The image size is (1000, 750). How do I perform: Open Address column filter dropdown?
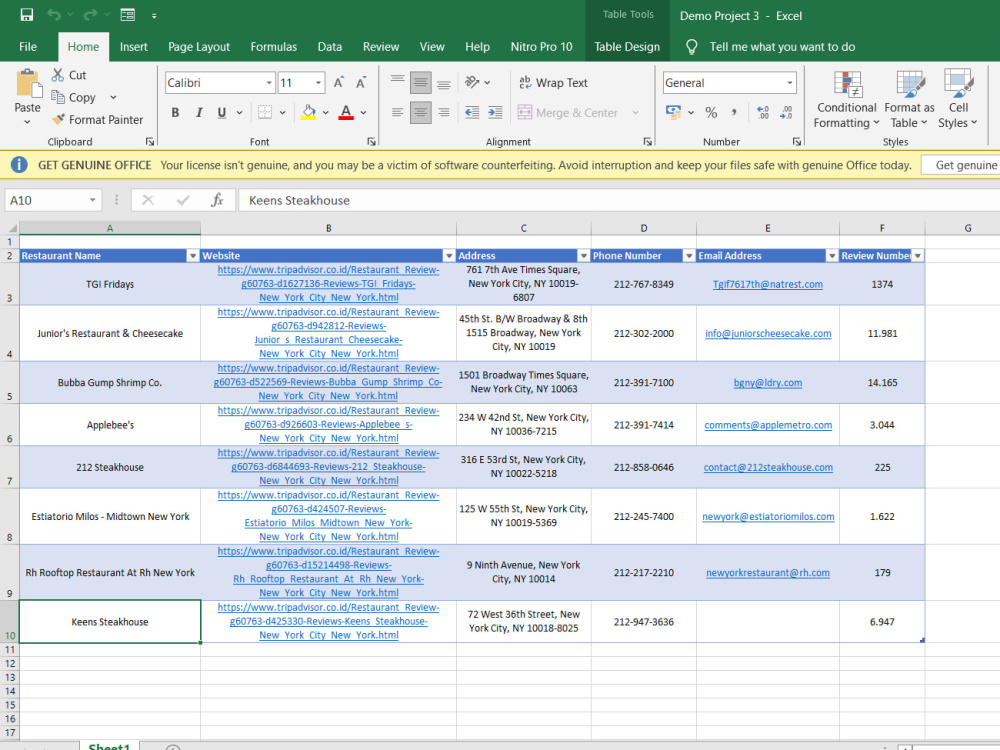[584, 256]
